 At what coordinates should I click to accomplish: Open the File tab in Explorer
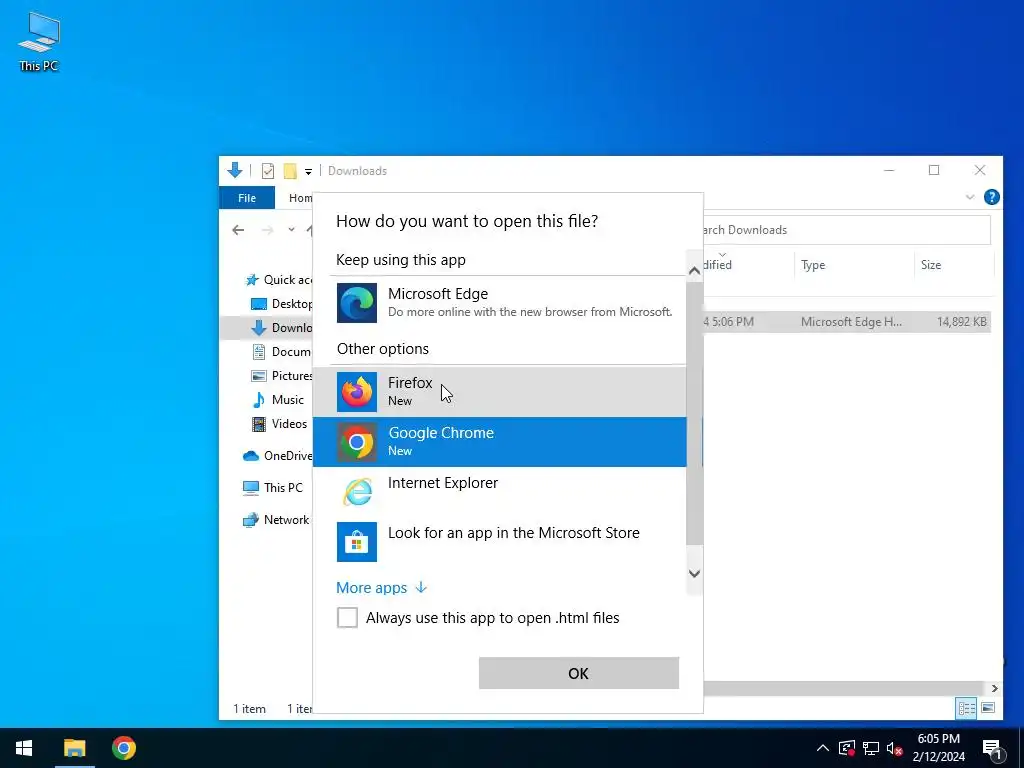[247, 198]
